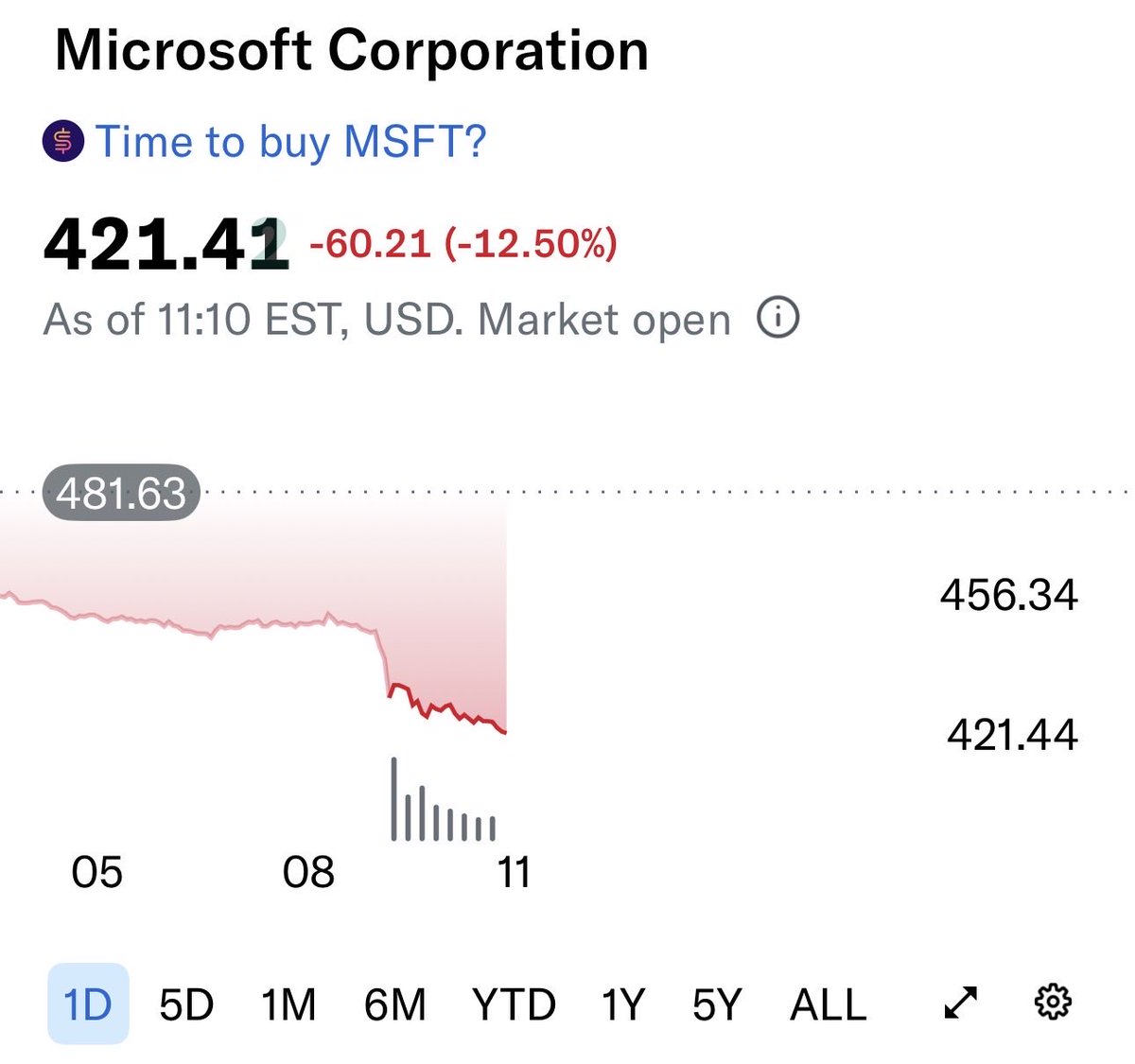This screenshot has width=1135, height=1064.
Task: Click the purple dollar sign icon
Action: coord(63,142)
